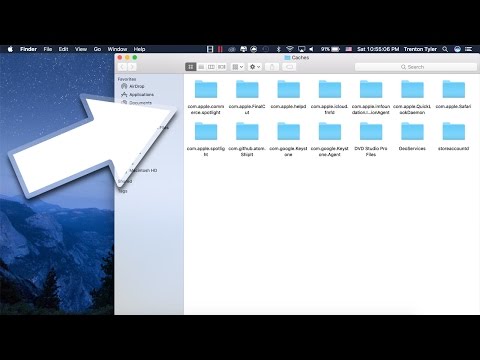Select Macintosh HD in the sidebar
Viewport: 480px width, 360px height.
tap(143, 170)
